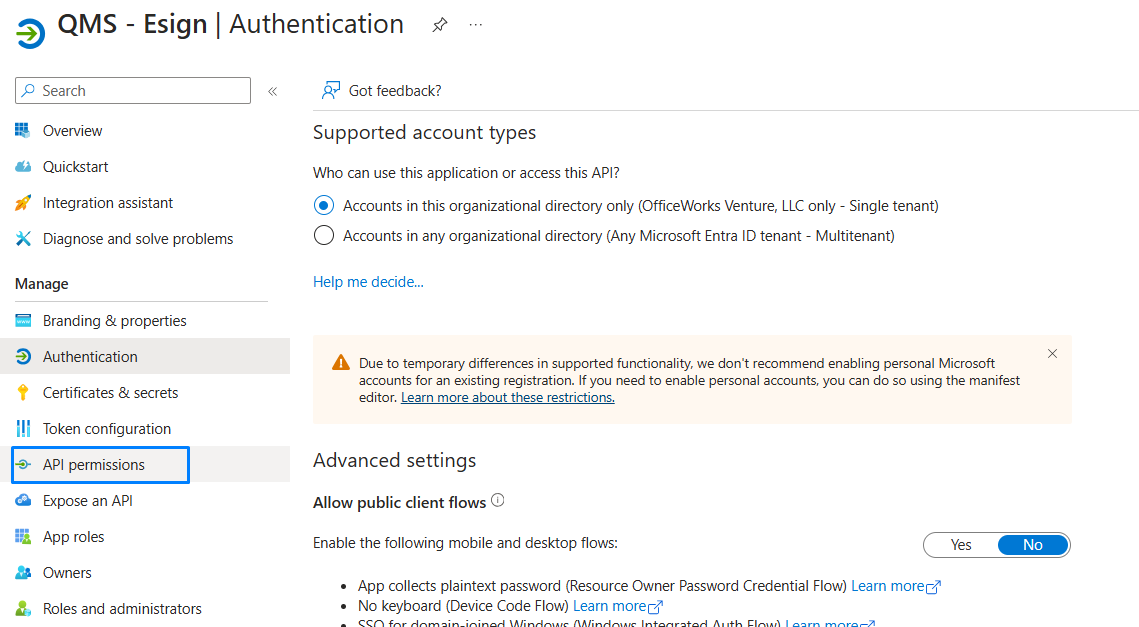
Task: Open the Help me decide... link
Action: (368, 282)
